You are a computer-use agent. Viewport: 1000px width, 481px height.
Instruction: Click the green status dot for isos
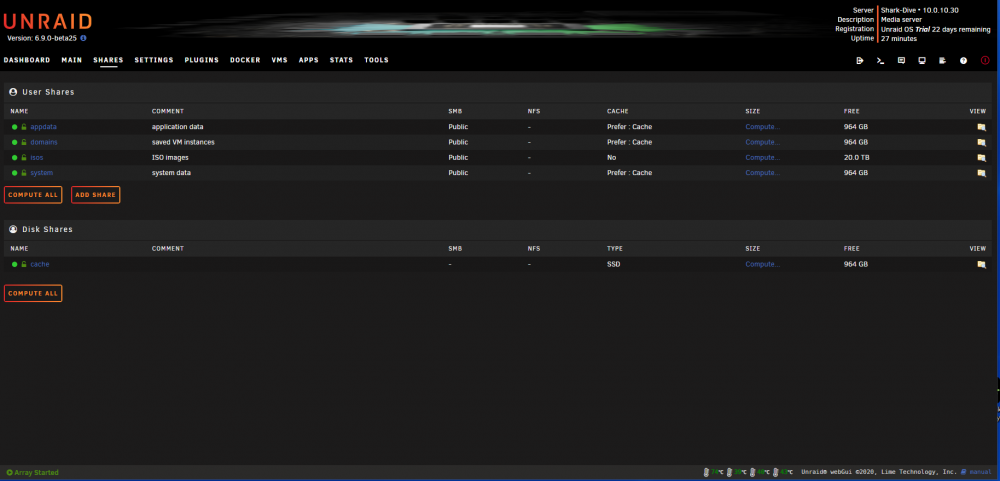coord(15,158)
